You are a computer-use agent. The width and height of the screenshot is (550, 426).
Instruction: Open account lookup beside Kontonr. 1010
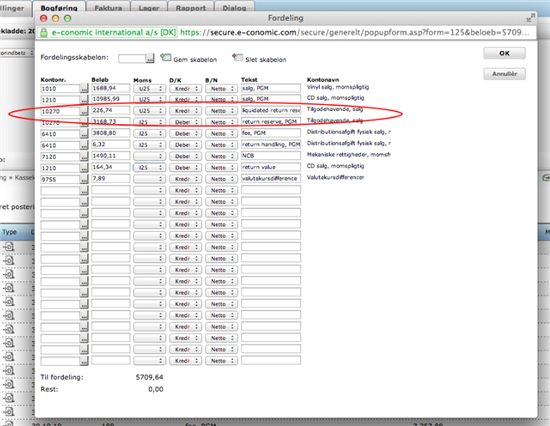pos(83,88)
